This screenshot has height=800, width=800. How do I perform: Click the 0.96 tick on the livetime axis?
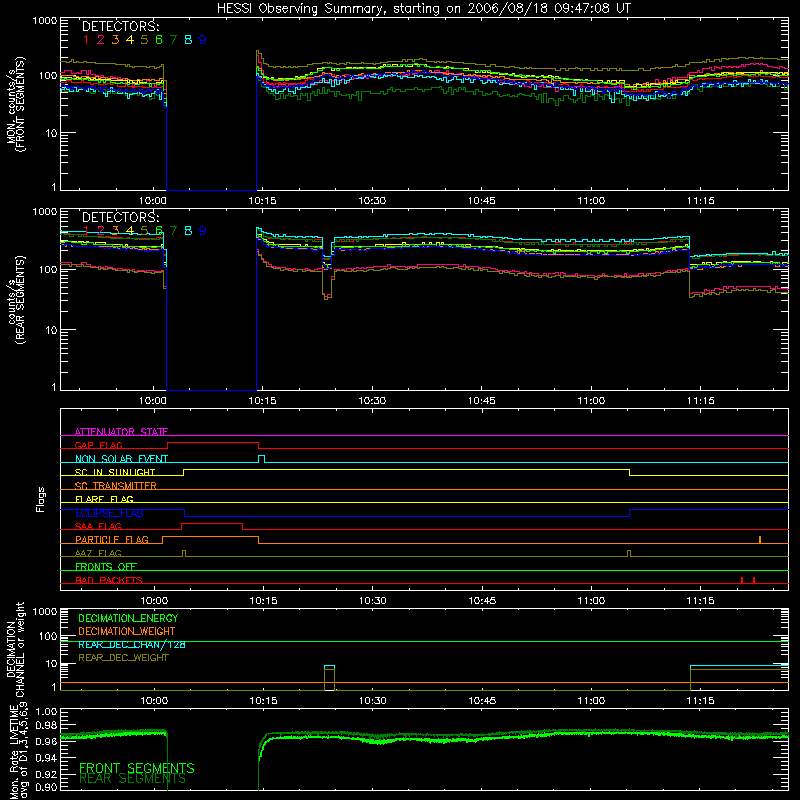pos(46,741)
